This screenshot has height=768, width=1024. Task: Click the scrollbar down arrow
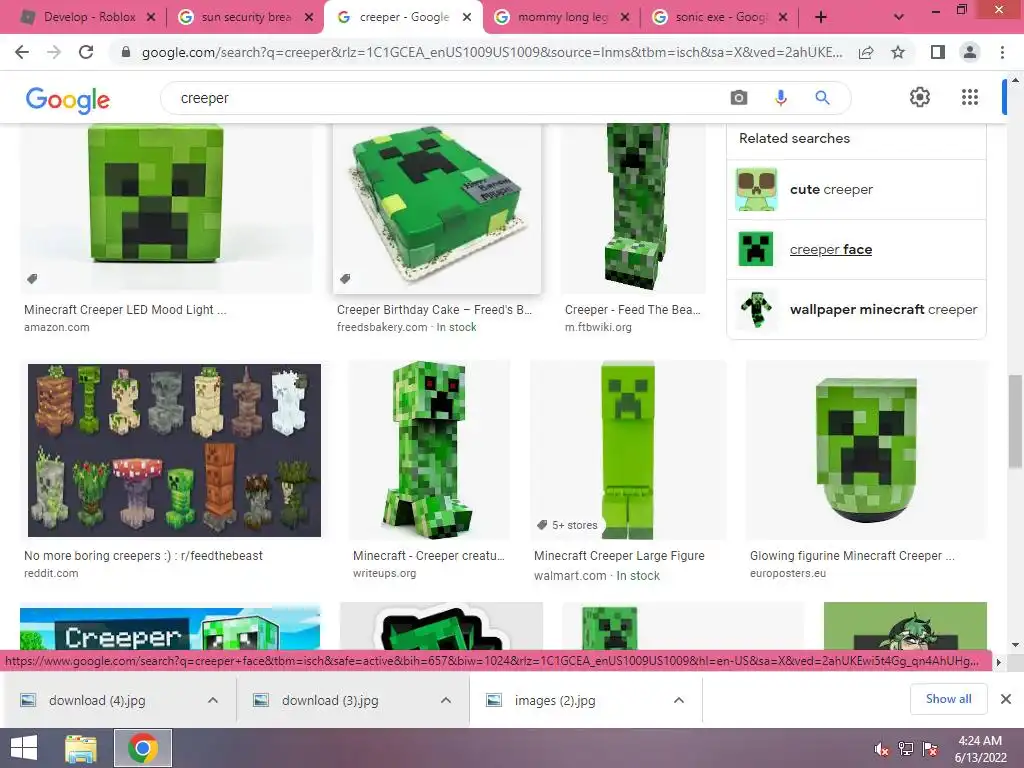[x=1015, y=645]
